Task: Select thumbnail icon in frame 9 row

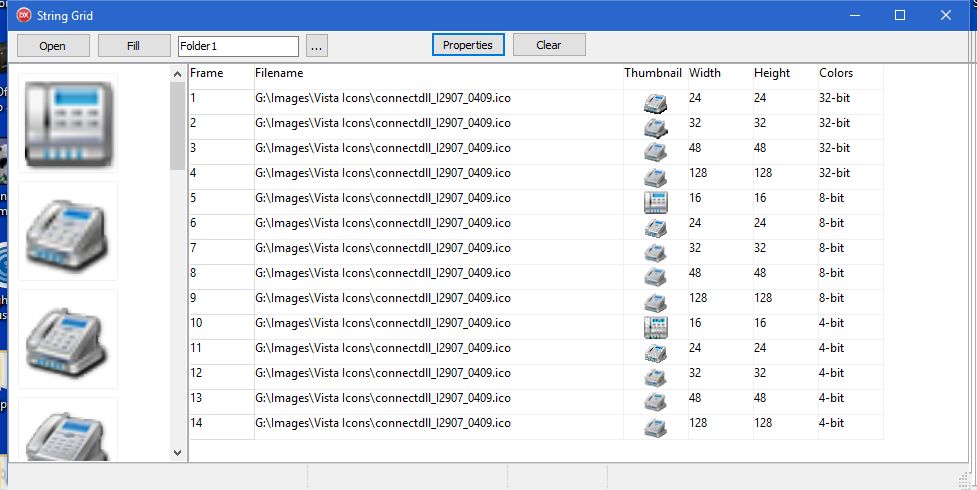Action: coord(655,302)
